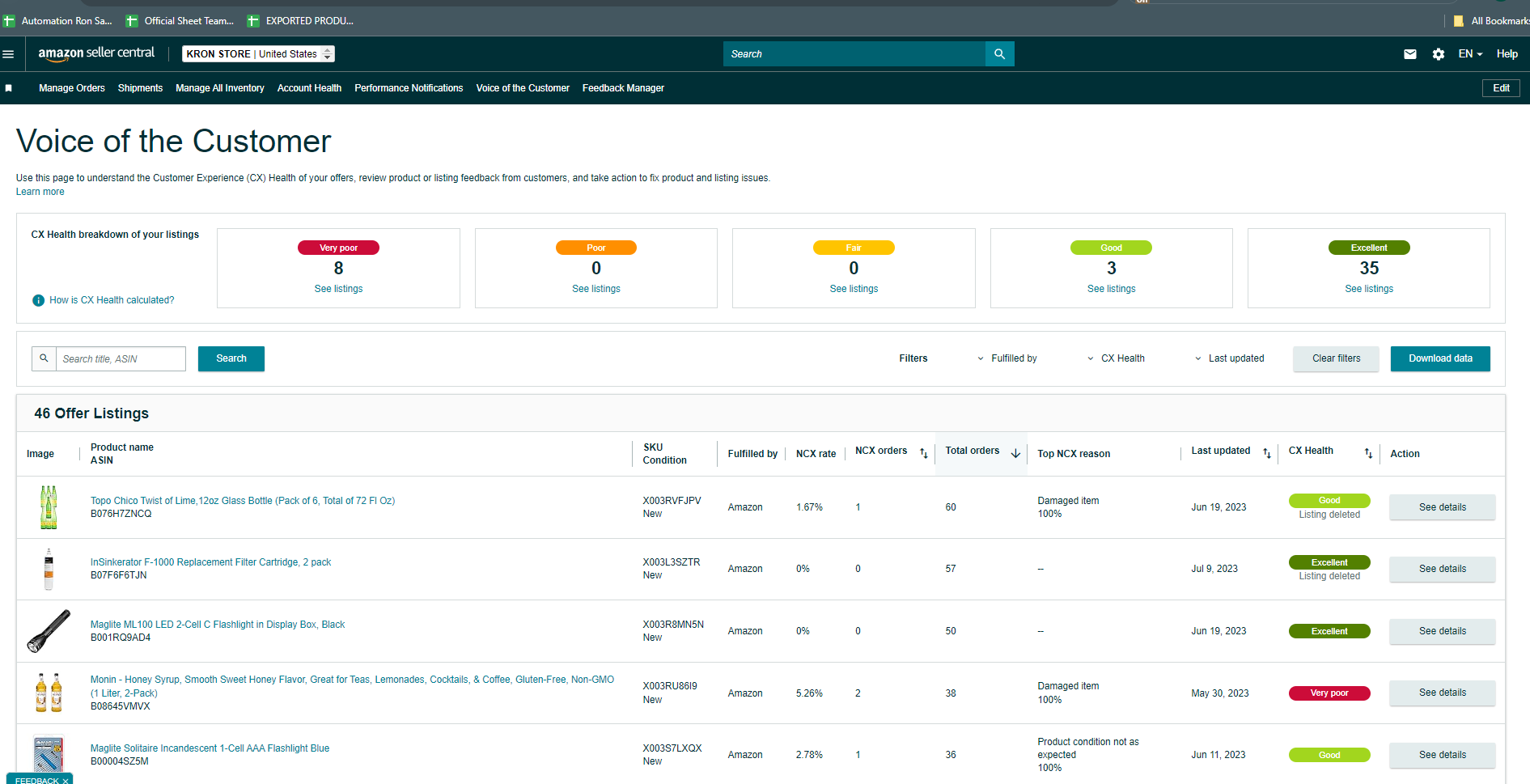This screenshot has width=1530, height=784.
Task: Click the NCX rate column header
Action: pos(816,454)
